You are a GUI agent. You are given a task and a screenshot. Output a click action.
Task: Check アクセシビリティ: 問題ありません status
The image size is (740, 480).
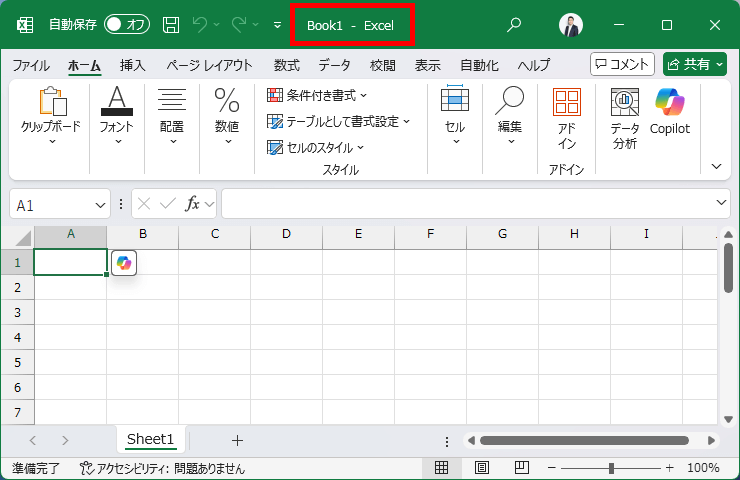coord(162,468)
